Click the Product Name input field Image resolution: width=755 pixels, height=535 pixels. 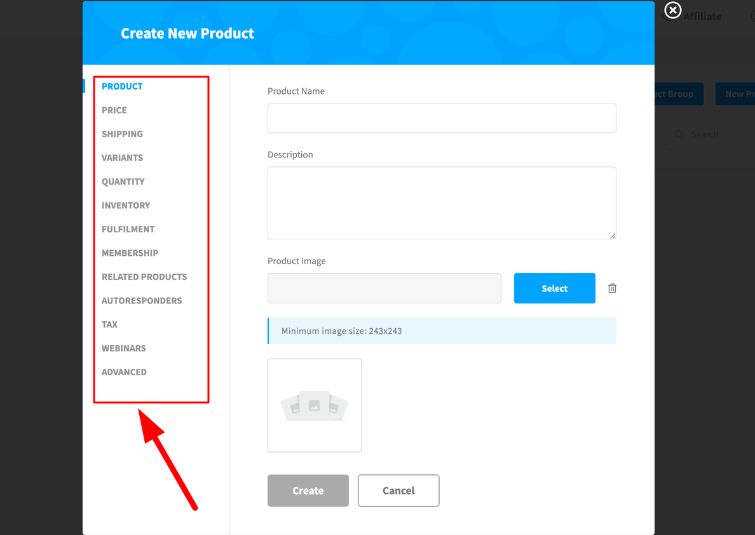(441, 118)
